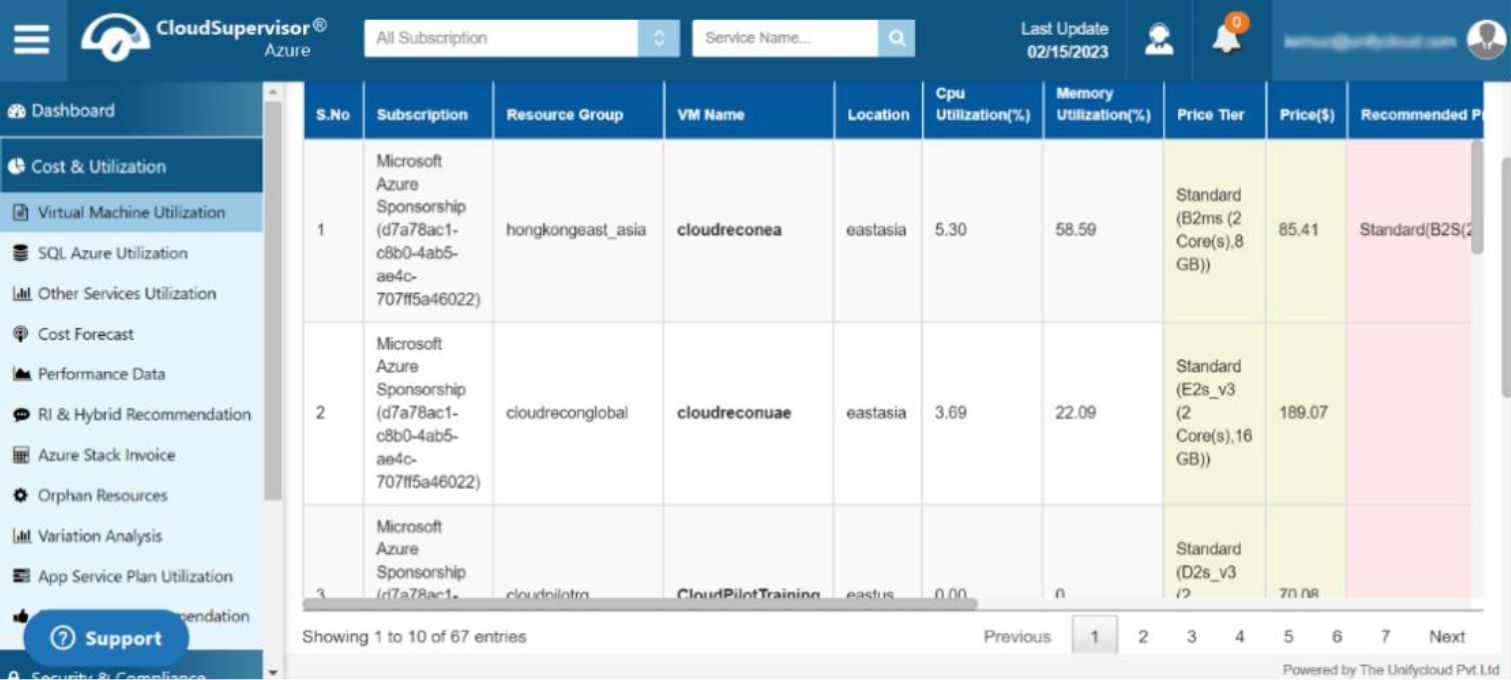This screenshot has height=680, width=1511.
Task: Click the Support button
Action: [x=106, y=638]
